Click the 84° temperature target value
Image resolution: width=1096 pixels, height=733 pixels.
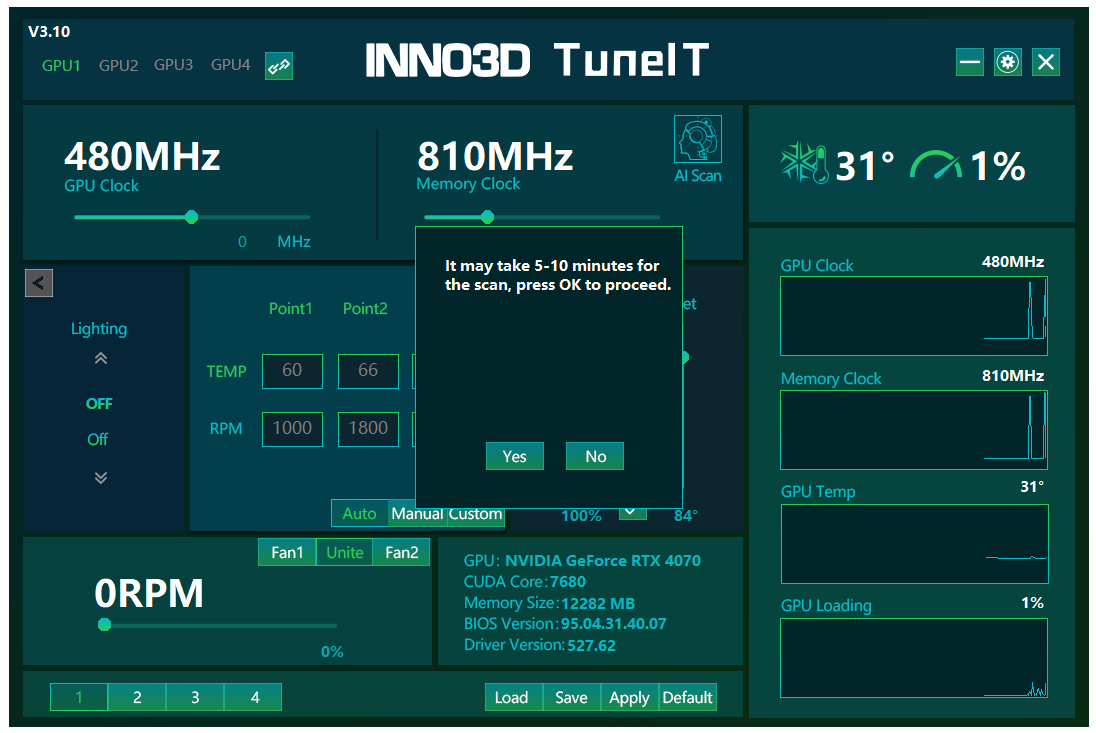click(686, 516)
